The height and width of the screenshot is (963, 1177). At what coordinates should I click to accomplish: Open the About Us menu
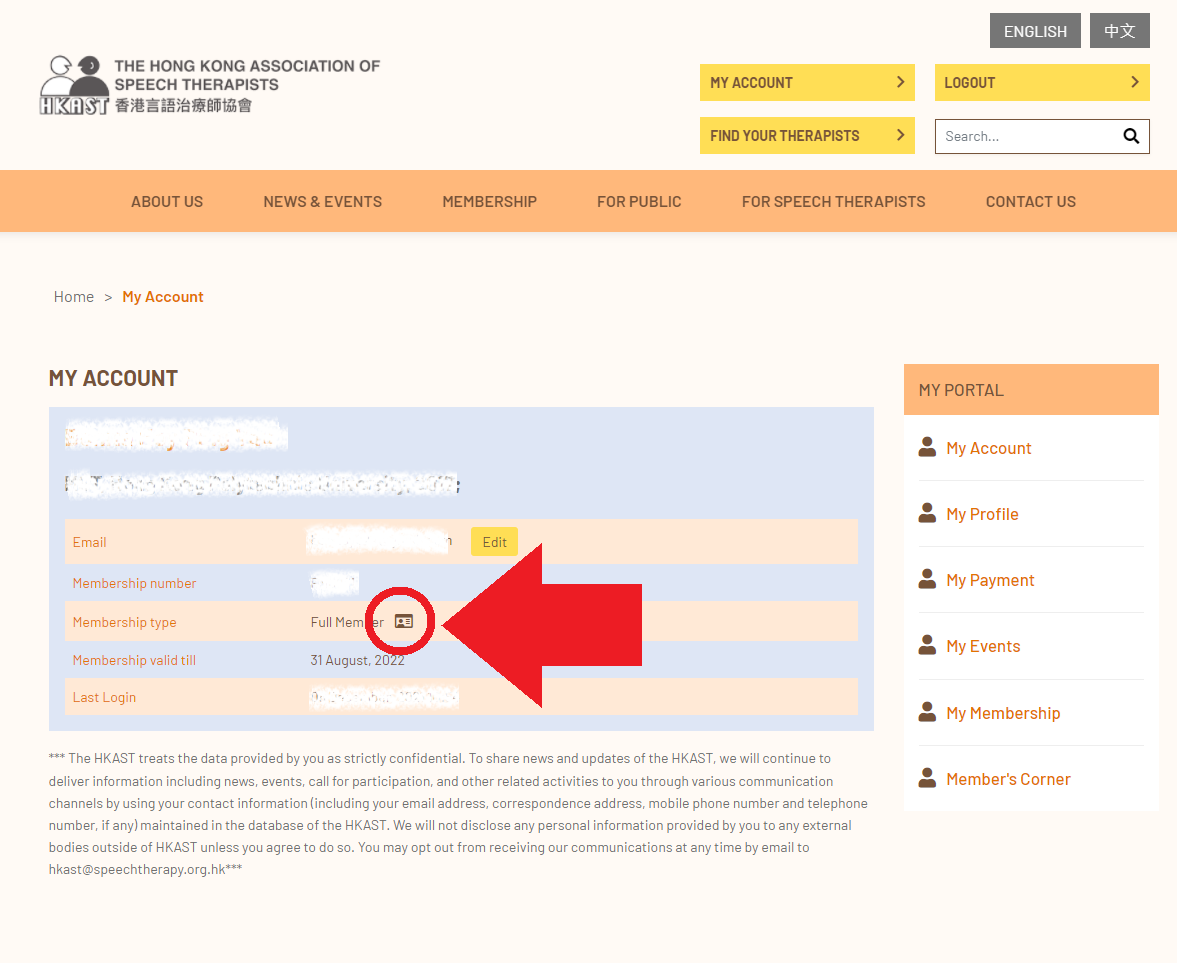tap(167, 201)
